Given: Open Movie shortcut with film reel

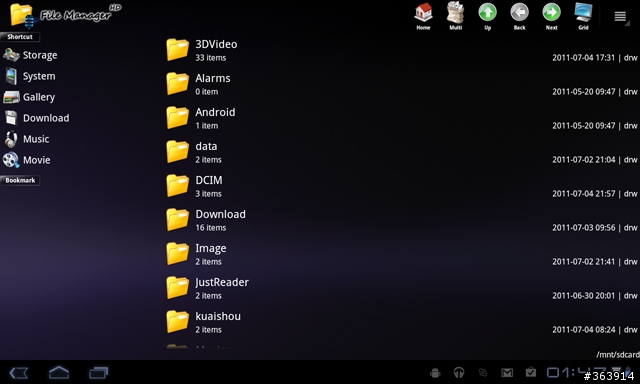Looking at the screenshot, I should (27, 160).
